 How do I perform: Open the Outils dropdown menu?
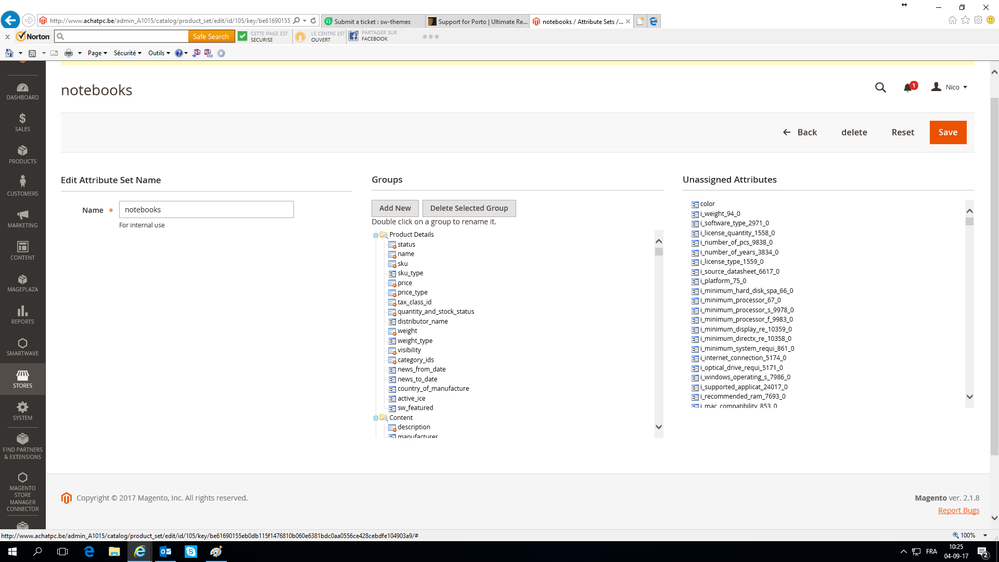coord(159,53)
